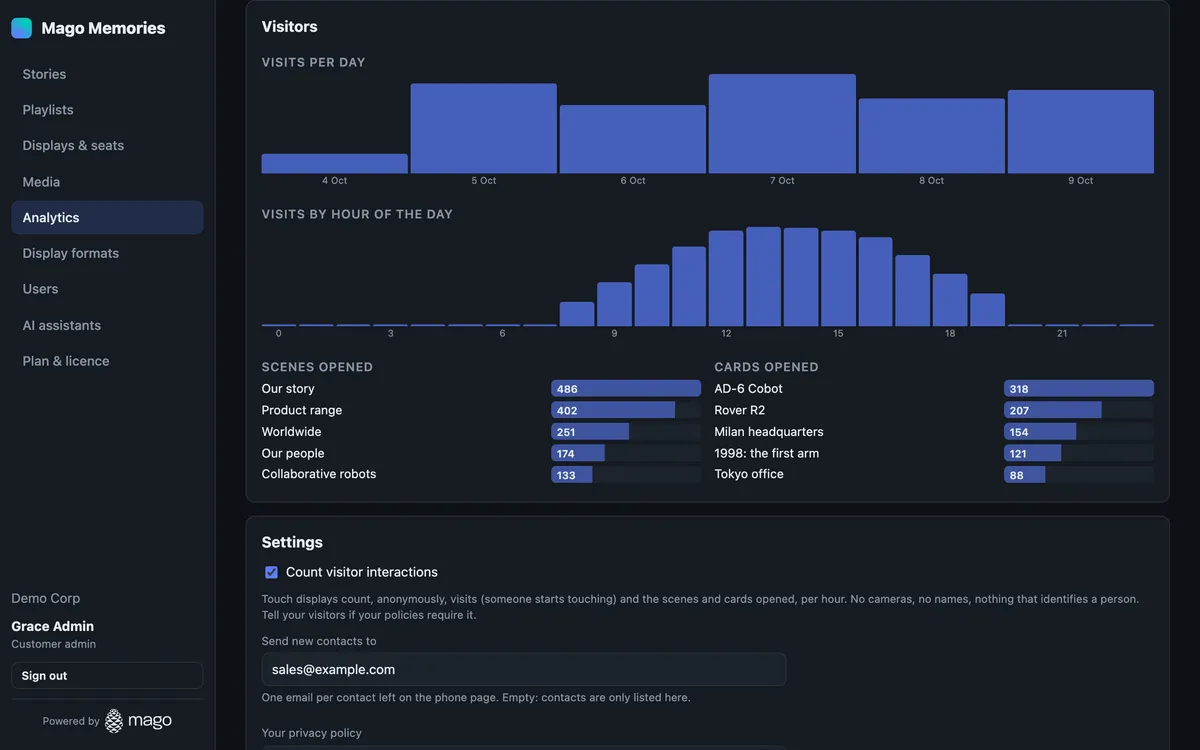Open AI assistants page
The height and width of the screenshot is (750, 1200).
(107, 325)
